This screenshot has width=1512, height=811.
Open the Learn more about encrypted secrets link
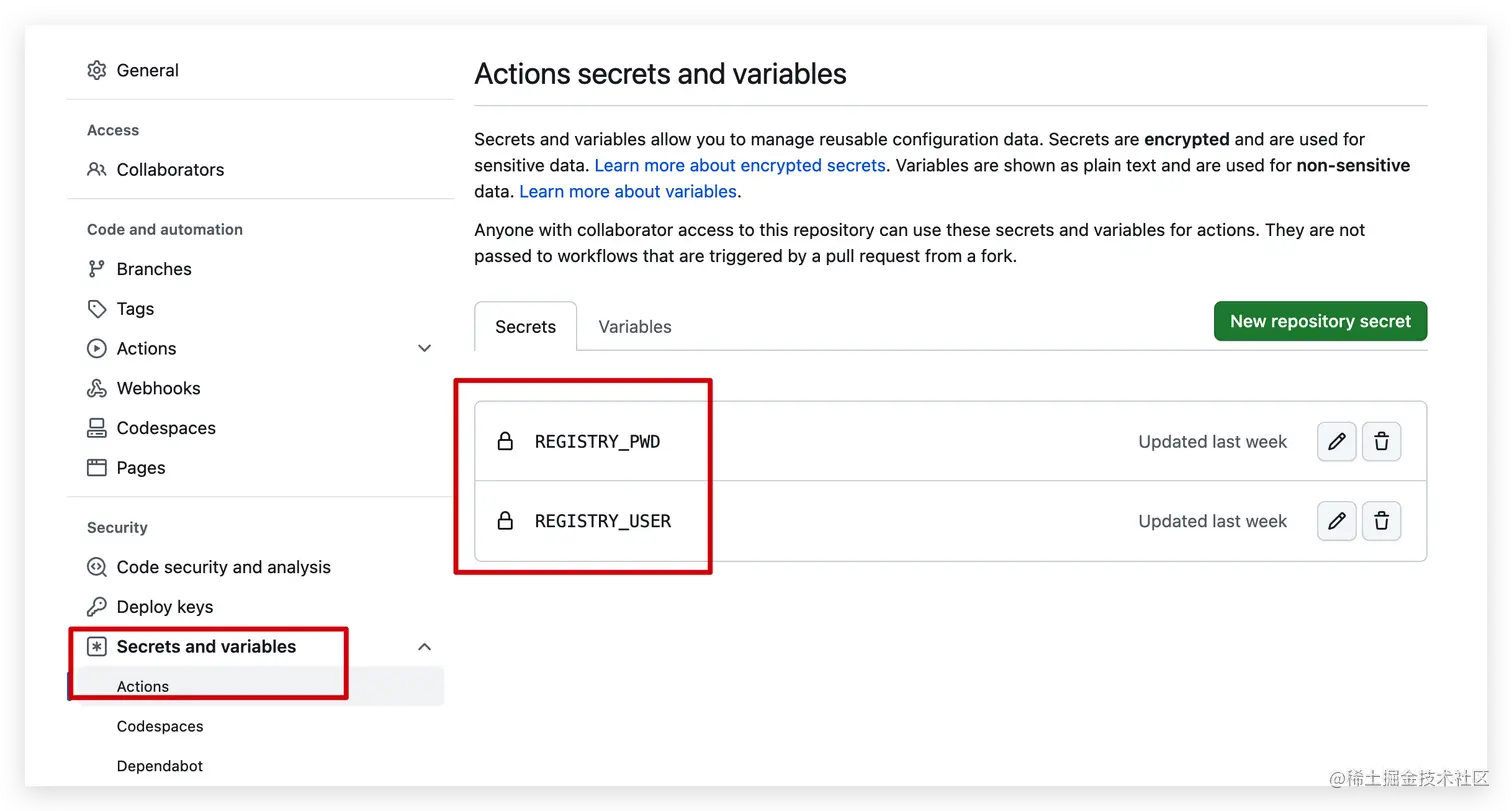click(x=740, y=165)
